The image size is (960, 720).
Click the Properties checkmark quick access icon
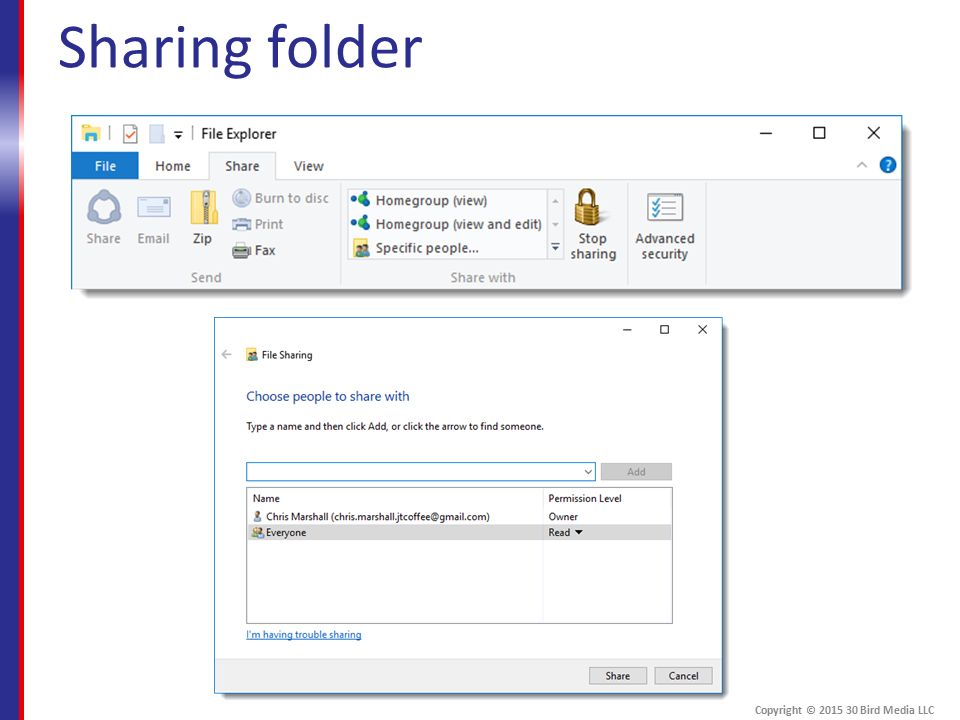tap(130, 133)
